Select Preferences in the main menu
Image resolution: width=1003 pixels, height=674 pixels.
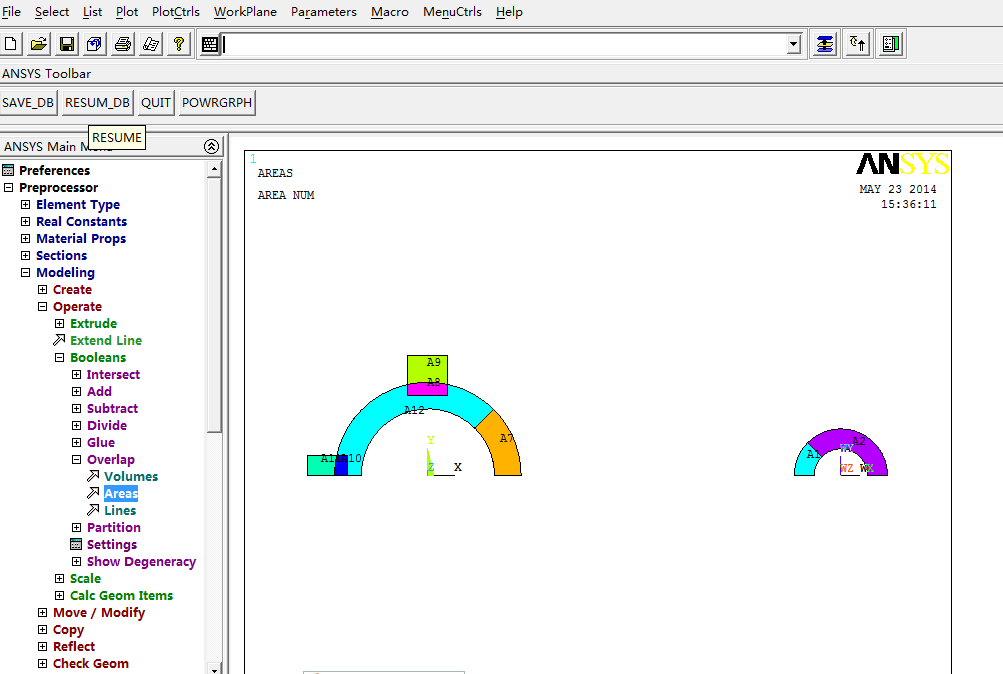[54, 170]
